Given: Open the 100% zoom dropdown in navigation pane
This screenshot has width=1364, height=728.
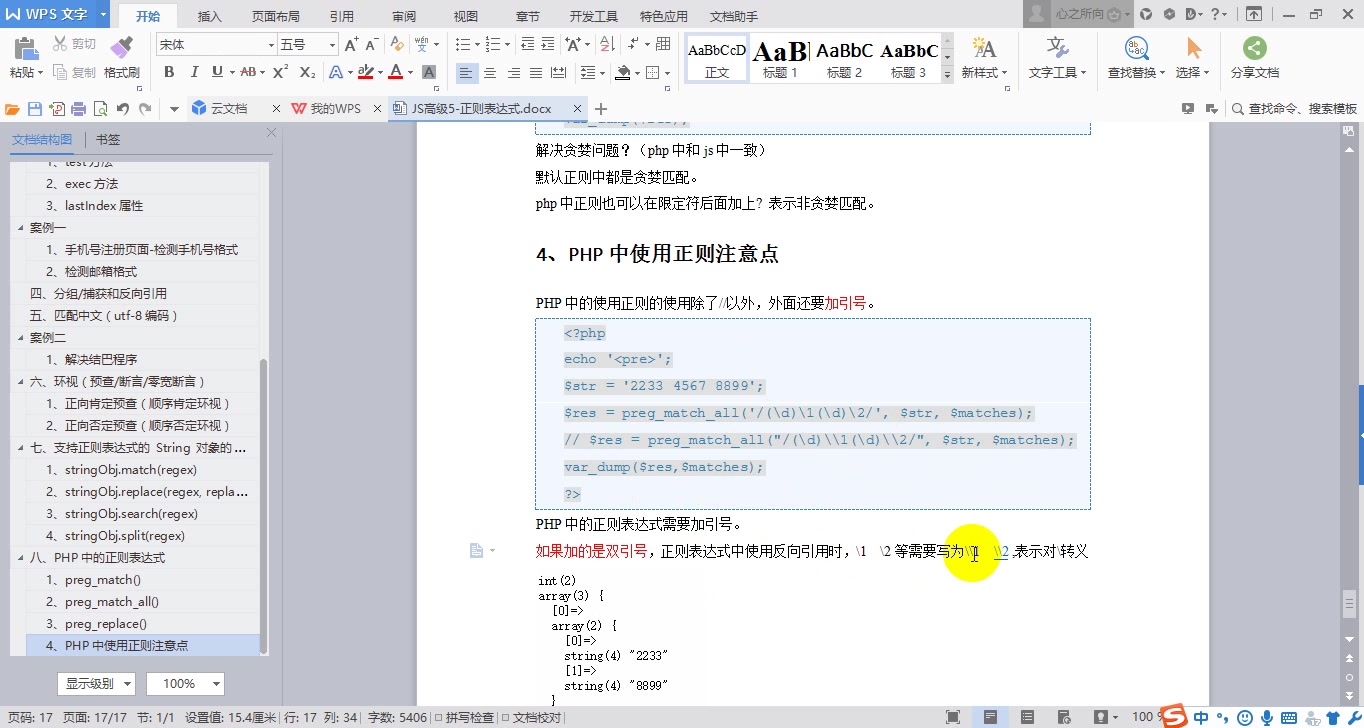Looking at the screenshot, I should click(x=186, y=684).
